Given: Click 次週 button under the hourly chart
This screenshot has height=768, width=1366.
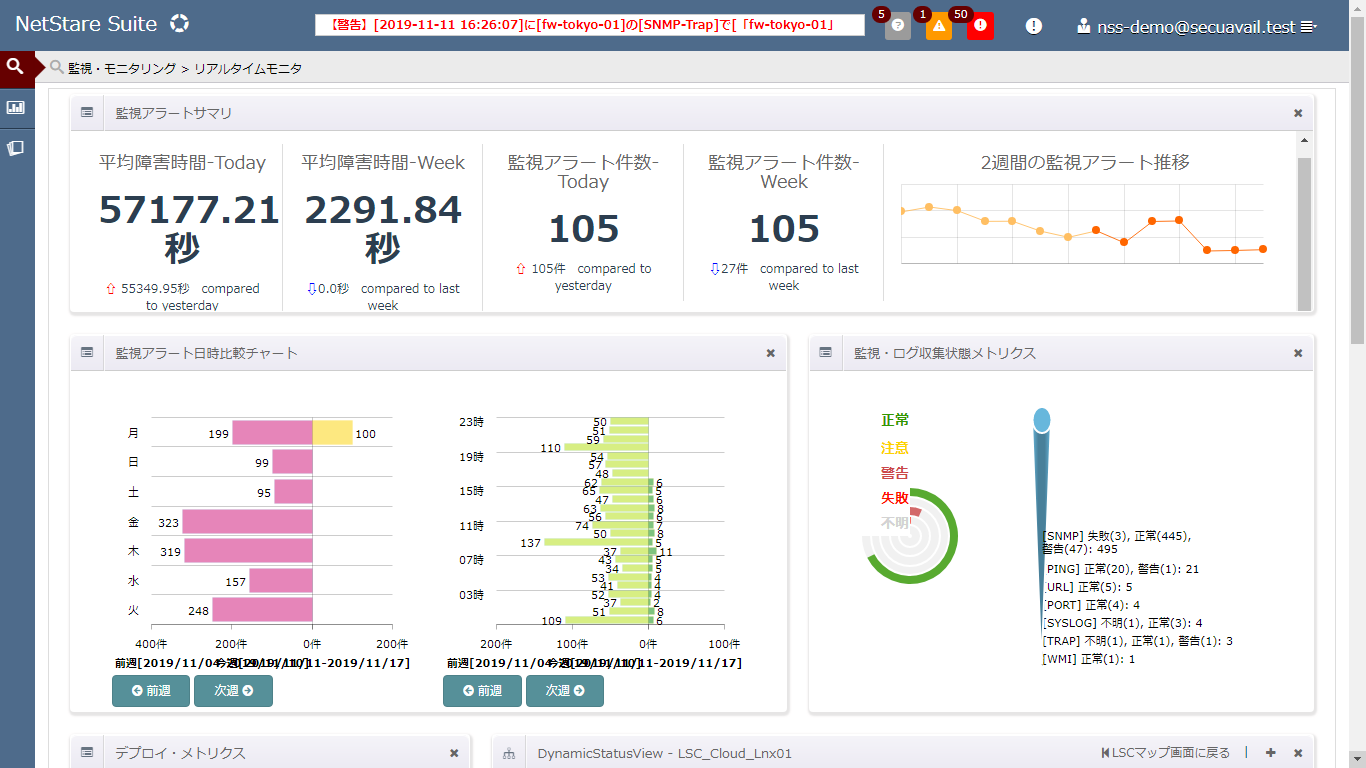Looking at the screenshot, I should [x=565, y=691].
